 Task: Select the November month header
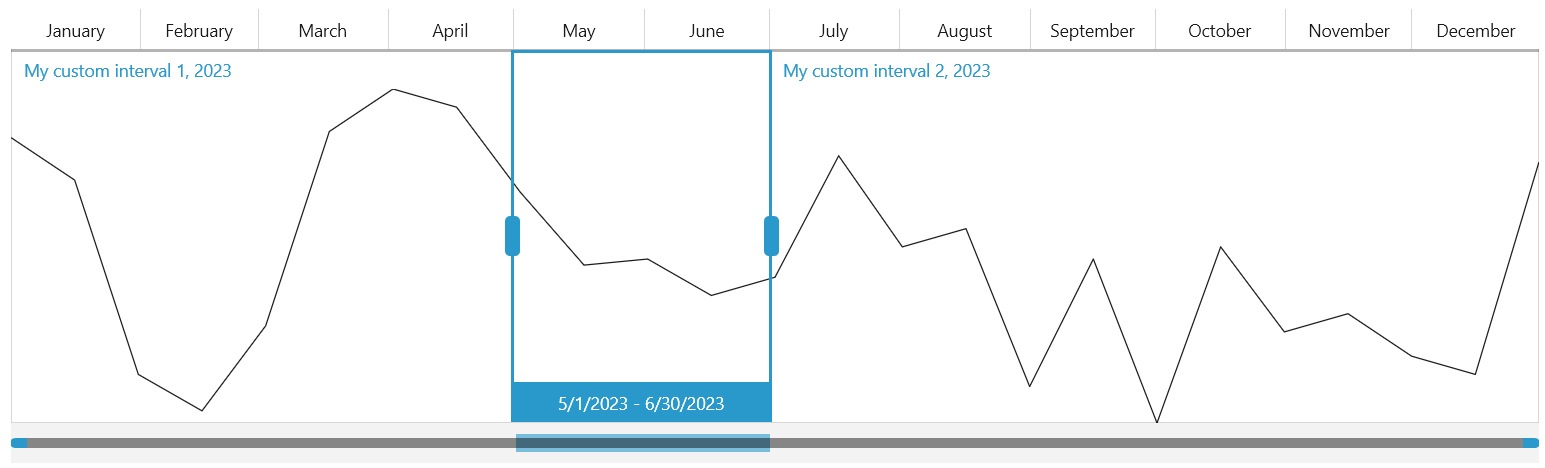(1349, 30)
